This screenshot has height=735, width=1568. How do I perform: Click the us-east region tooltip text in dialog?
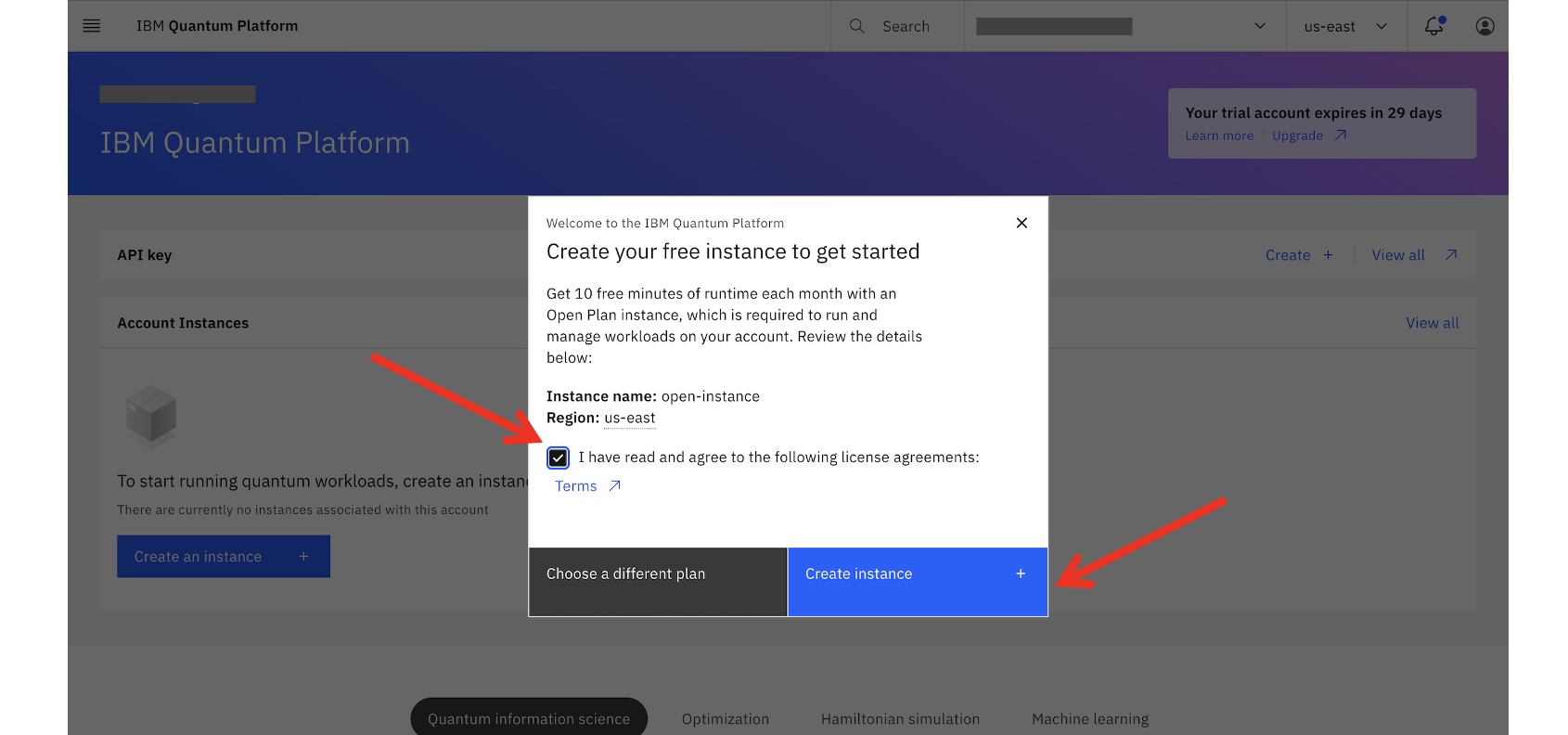630,419
